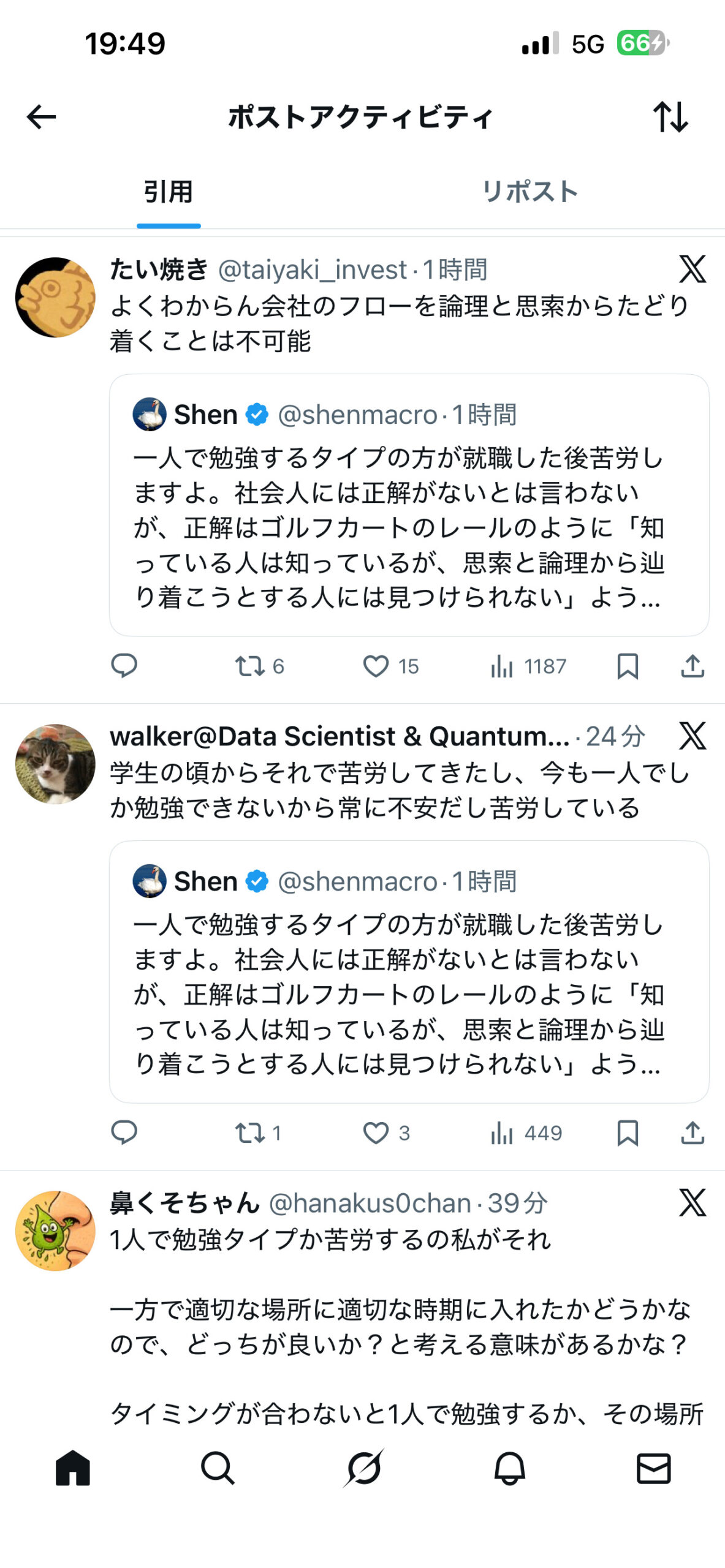The image size is (725, 1568).
Task: Open @hanakus0chan profile handle
Action: 370,1204
